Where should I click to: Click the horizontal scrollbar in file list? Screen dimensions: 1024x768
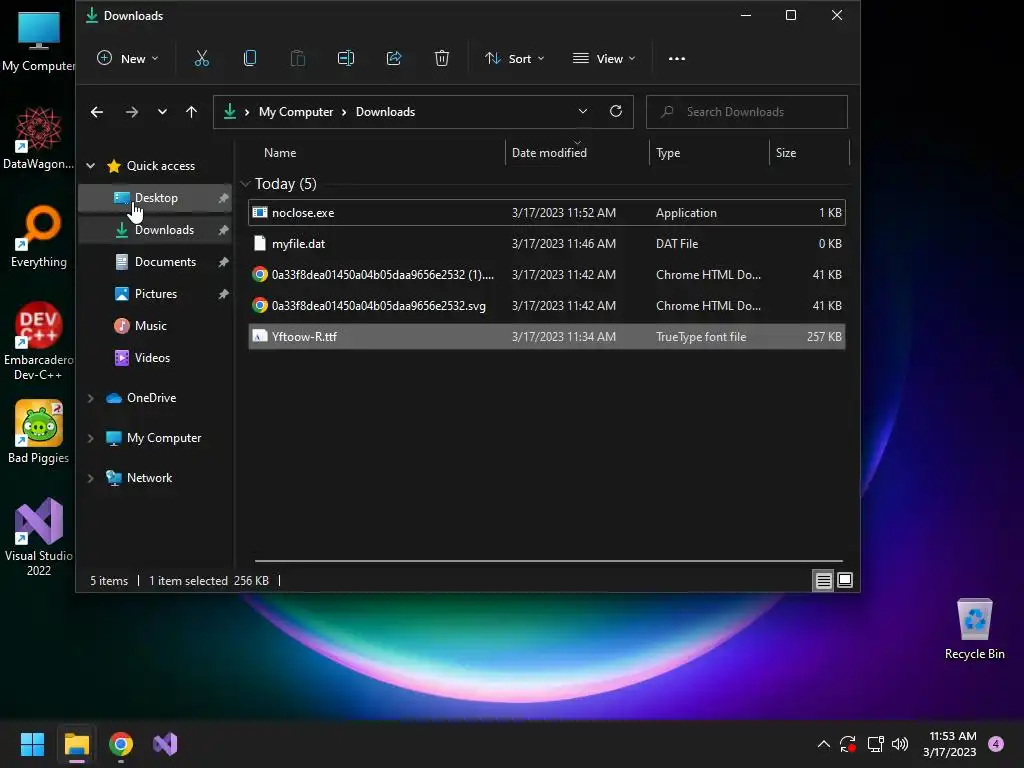tap(549, 560)
